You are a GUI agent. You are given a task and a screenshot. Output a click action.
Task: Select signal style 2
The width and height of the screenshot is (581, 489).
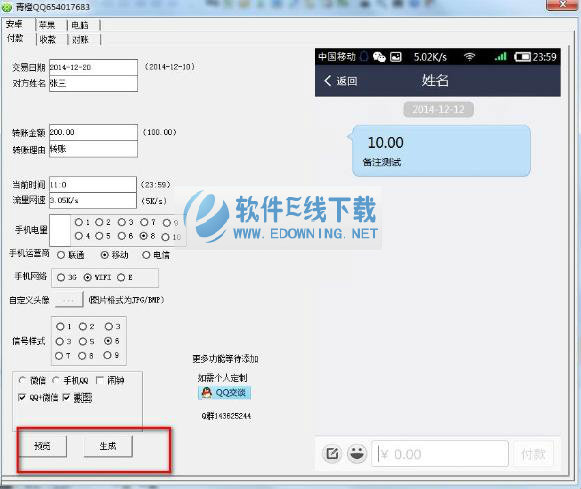(83, 326)
